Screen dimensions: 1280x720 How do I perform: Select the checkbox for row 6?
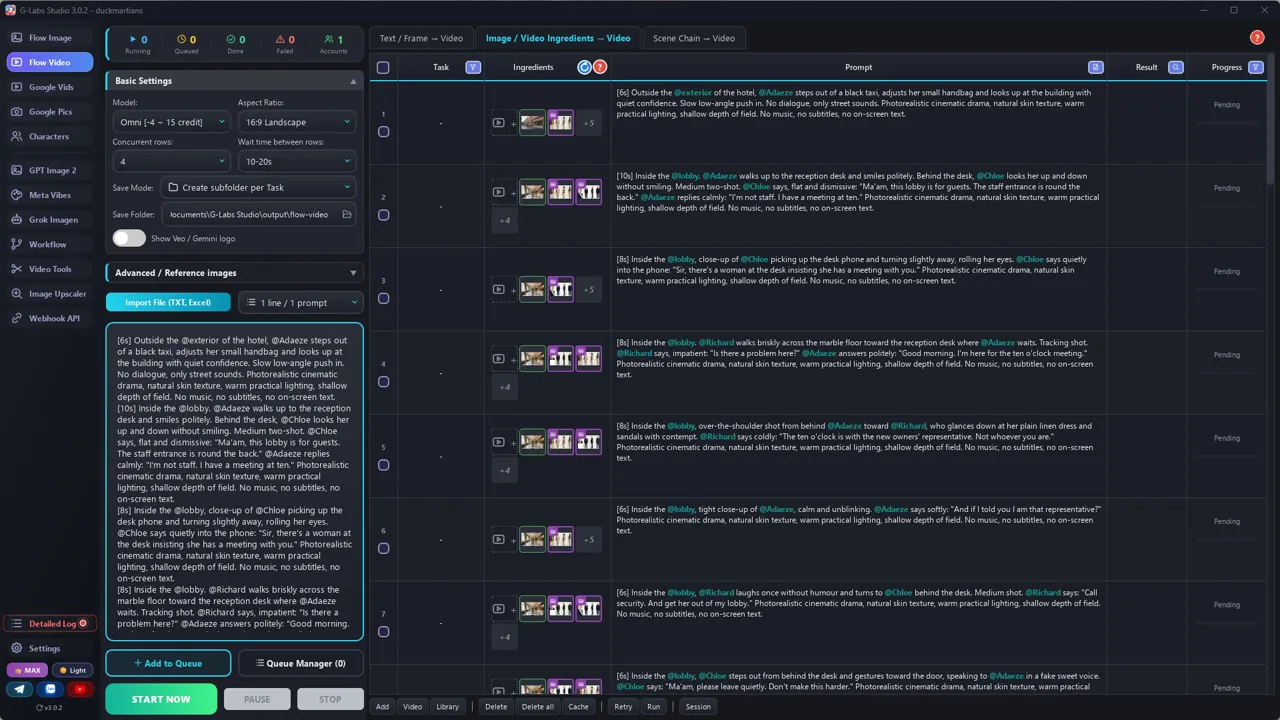click(383, 548)
